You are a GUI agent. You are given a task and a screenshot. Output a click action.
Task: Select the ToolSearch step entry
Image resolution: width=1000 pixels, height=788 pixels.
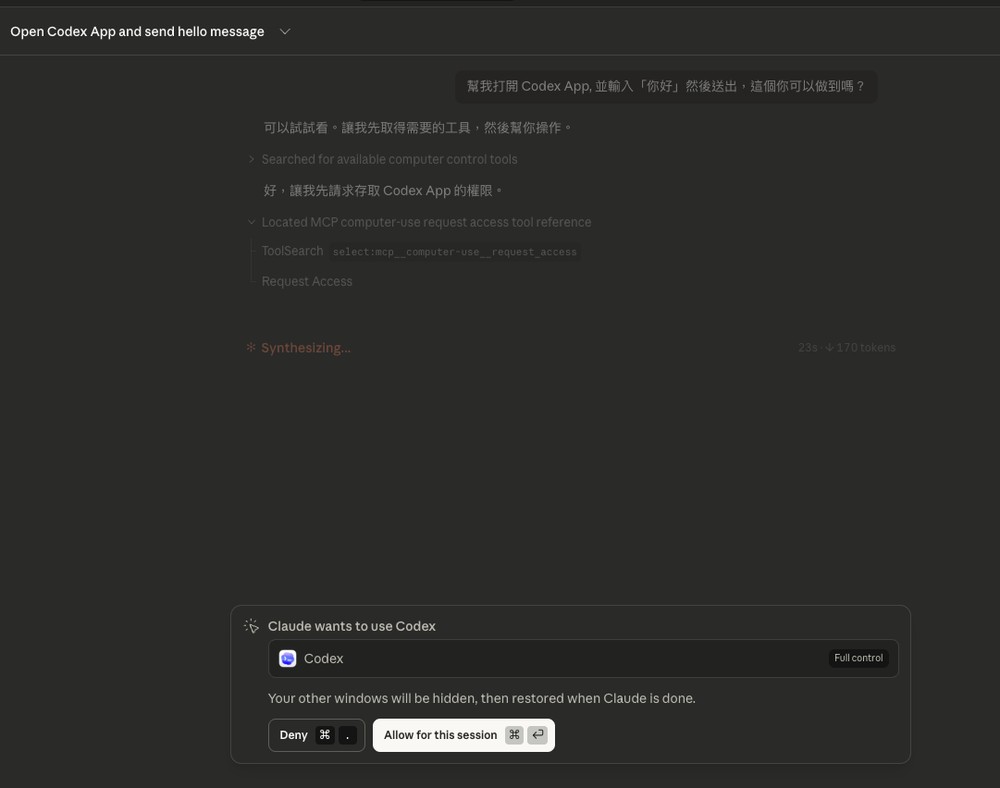[x=292, y=250]
